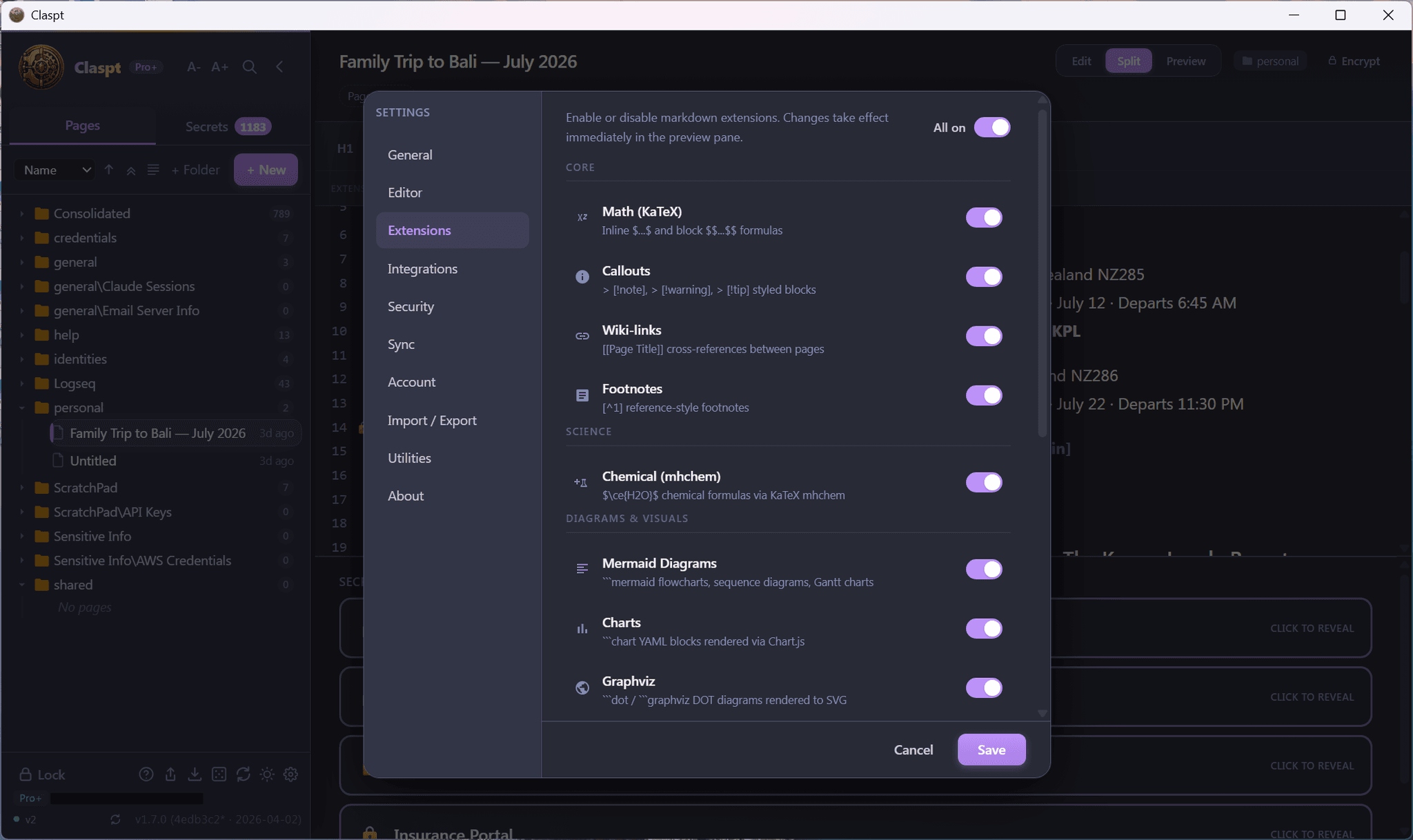Click the Claspt logo in sidebar
Viewport: 1413px width, 840px height.
tap(41, 67)
